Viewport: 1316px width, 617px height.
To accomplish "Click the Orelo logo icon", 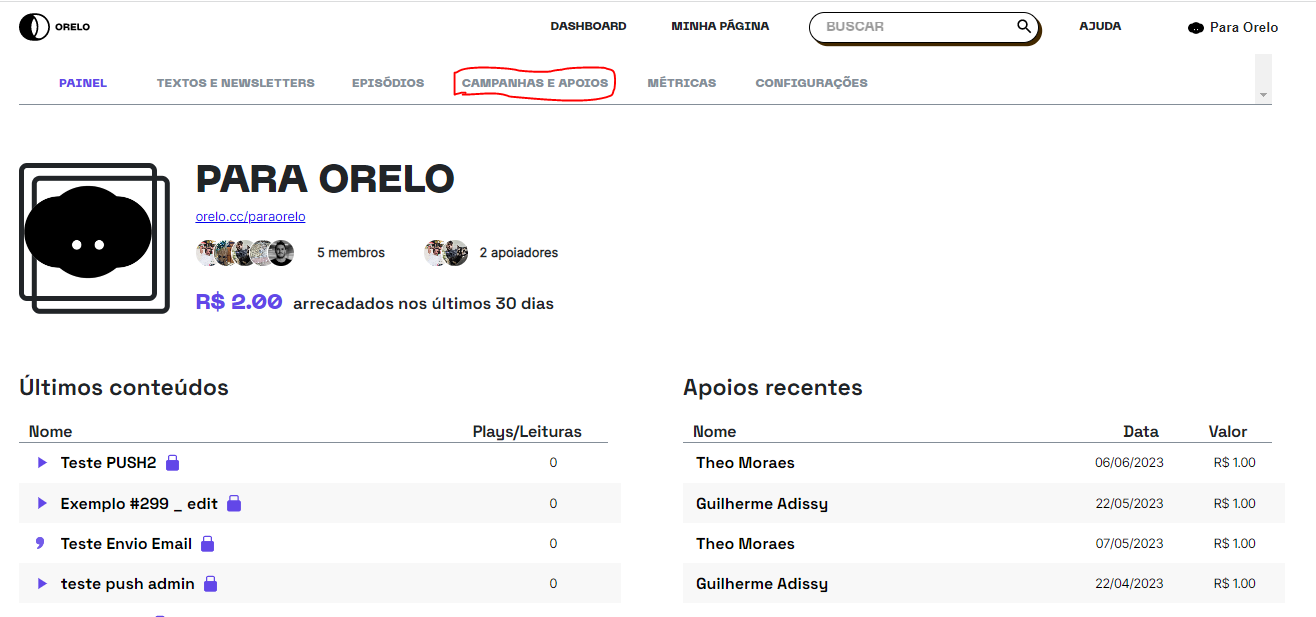I will click(34, 27).
